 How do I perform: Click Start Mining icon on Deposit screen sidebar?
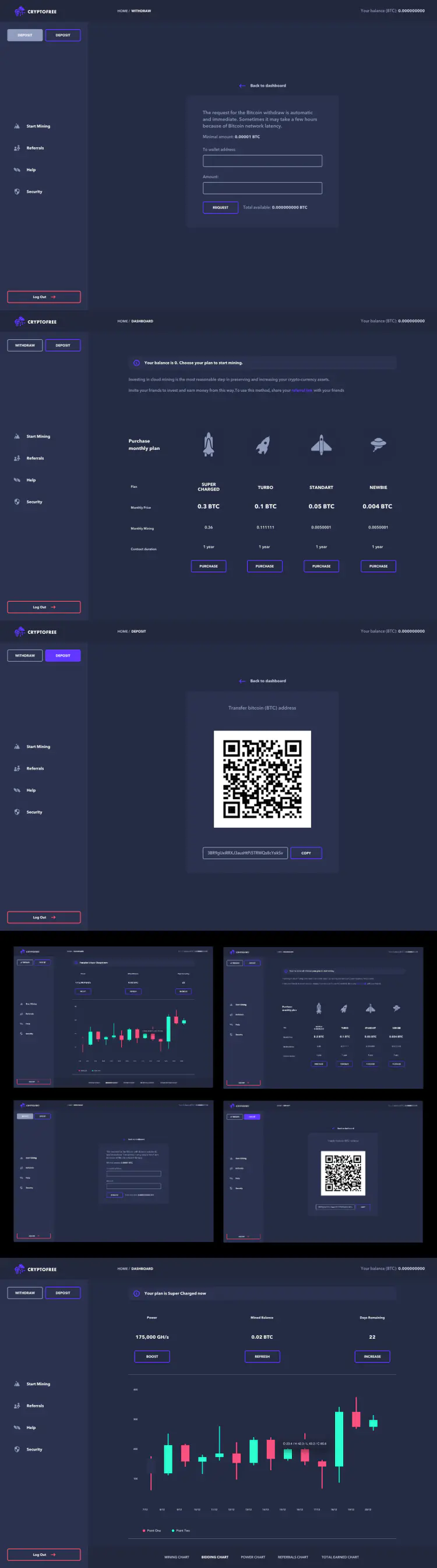pos(17,747)
